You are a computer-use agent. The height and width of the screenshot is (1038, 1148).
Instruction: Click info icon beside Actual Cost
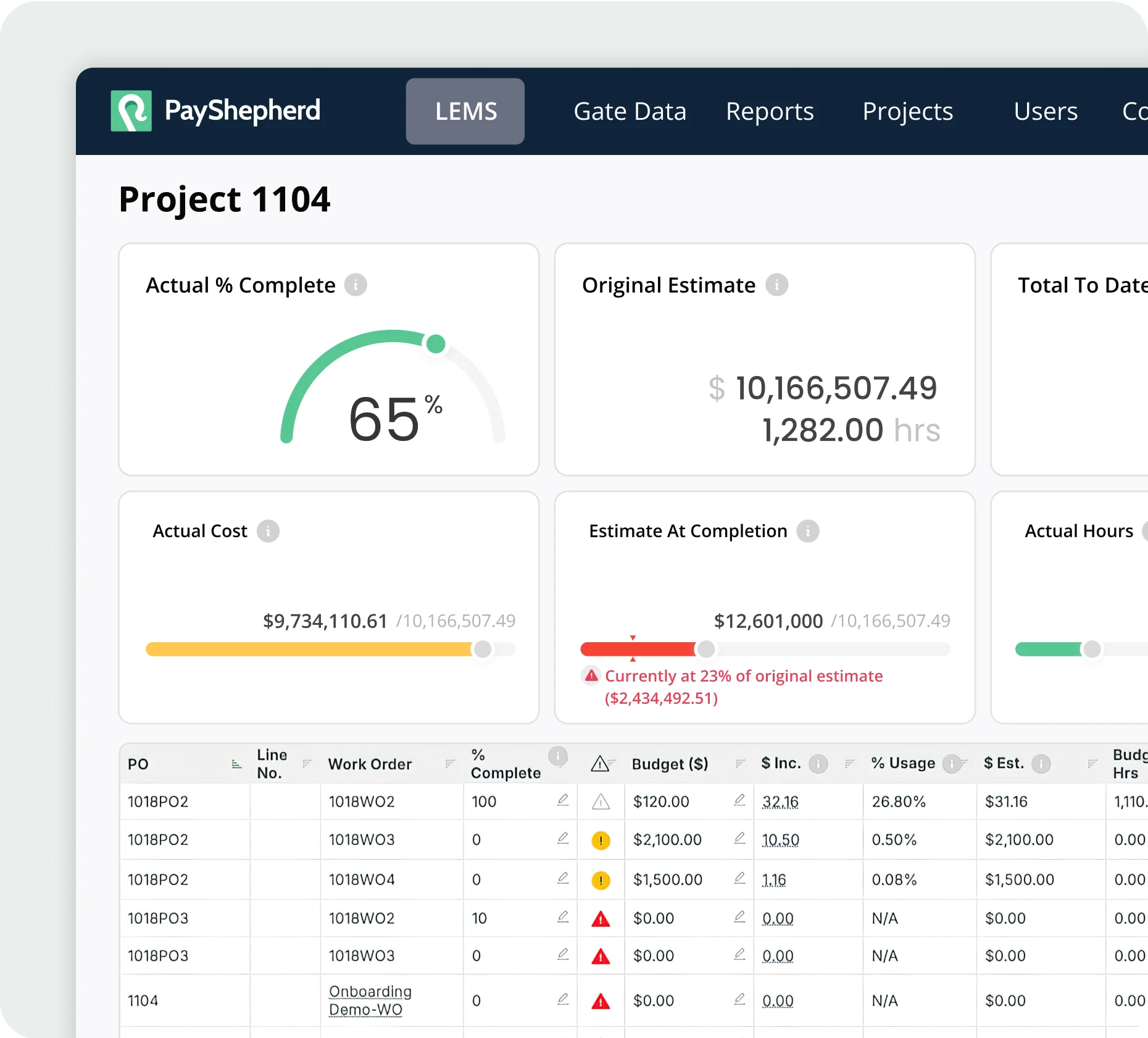268,531
